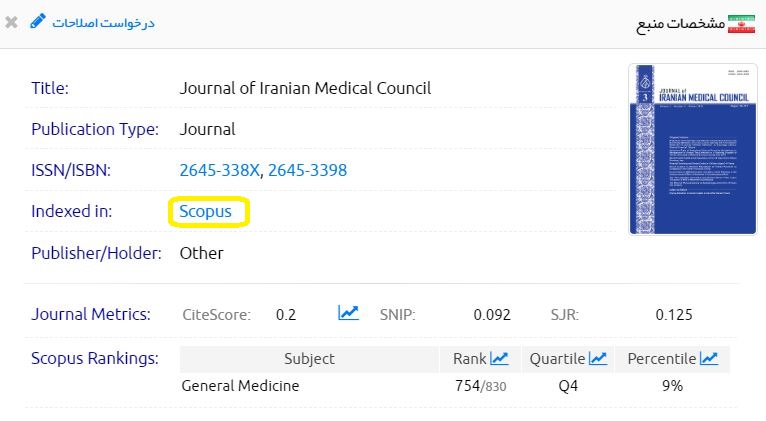
Task: Click the Iran flag icon
Action: [x=741, y=23]
